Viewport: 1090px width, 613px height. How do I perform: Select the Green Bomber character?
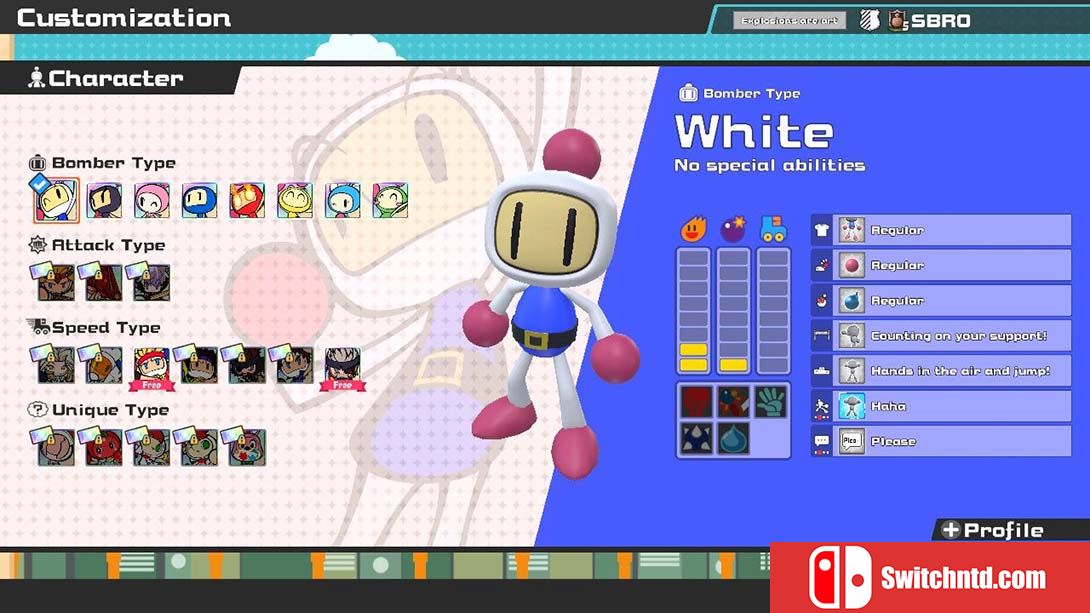pyautogui.click(x=390, y=201)
